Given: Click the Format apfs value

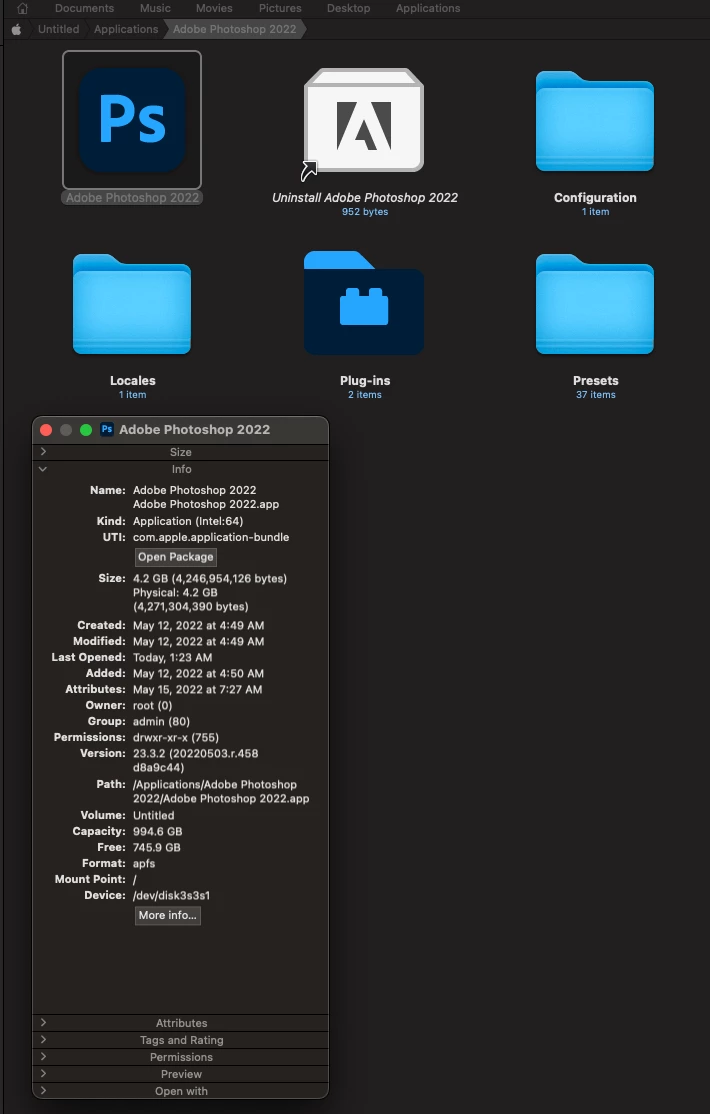Looking at the screenshot, I should click(x=144, y=863).
